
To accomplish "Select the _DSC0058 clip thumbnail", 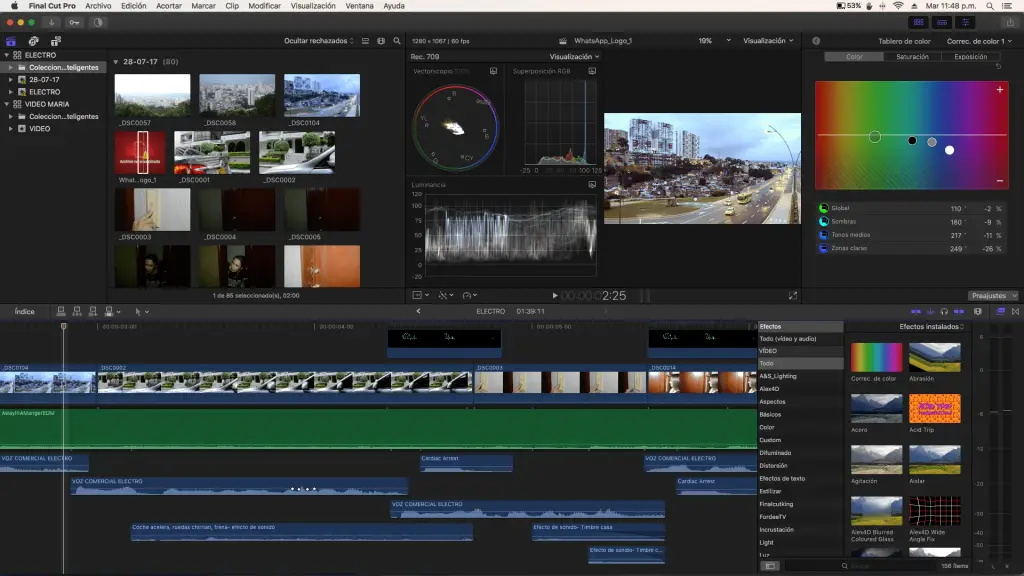I will click(x=237, y=95).
